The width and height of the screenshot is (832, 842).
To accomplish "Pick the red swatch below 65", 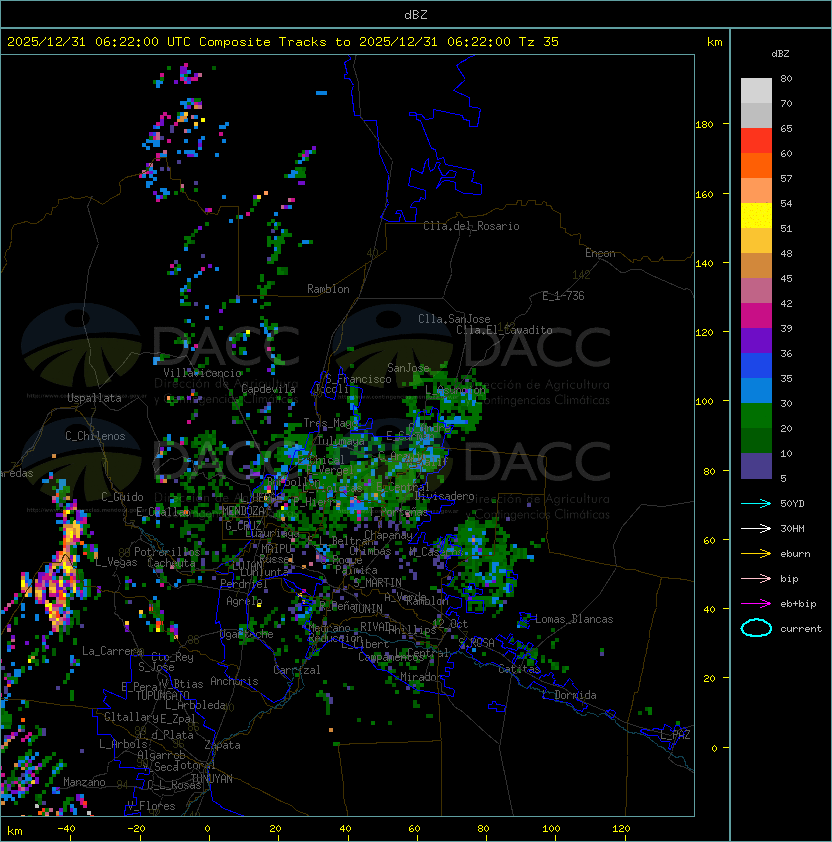I will (x=756, y=141).
